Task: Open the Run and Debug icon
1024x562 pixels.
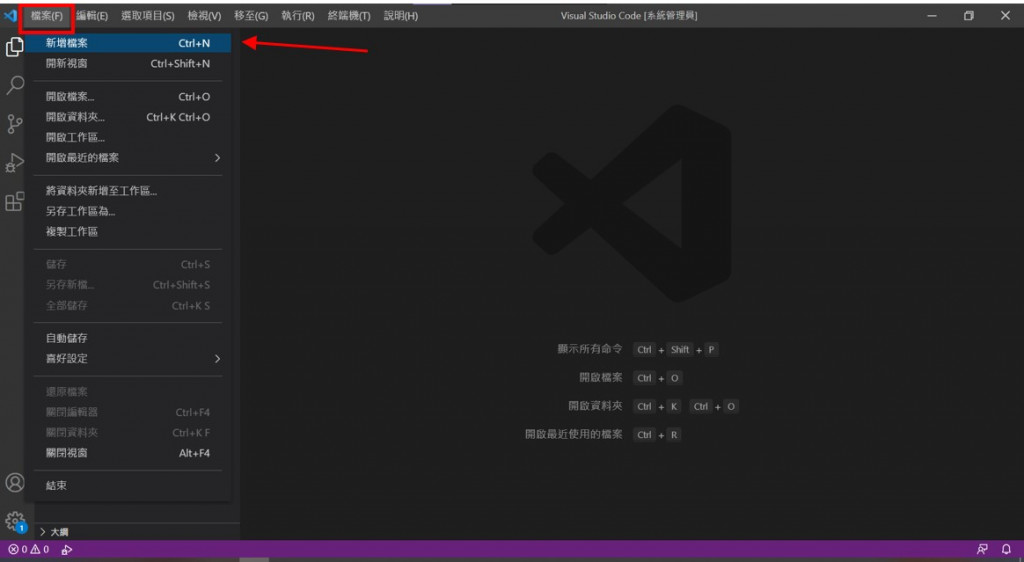Action: pyautogui.click(x=14, y=163)
